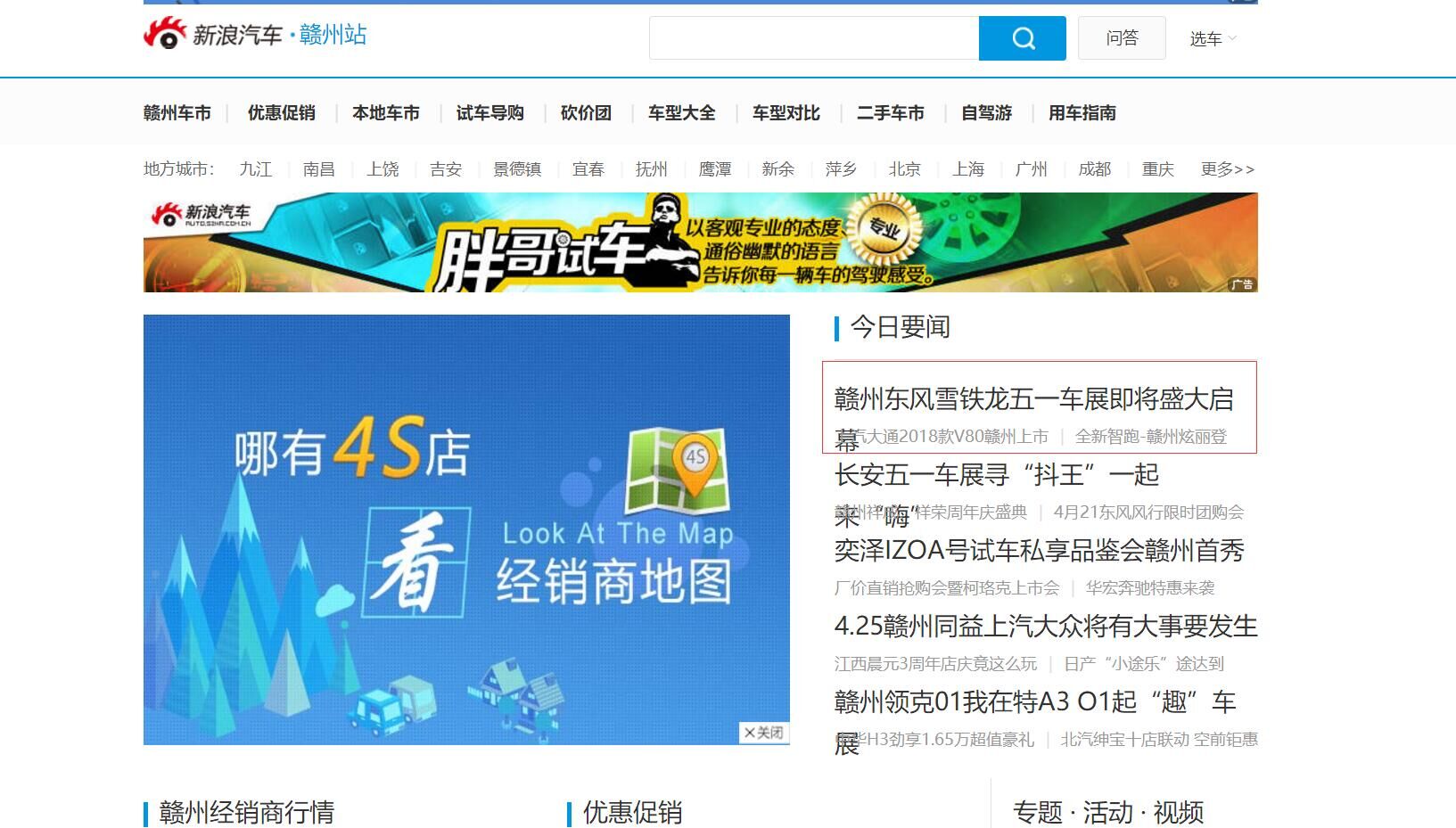Viewport: 1456px width, 828px height.
Task: Open link 4月21东风风行限时团购会
Action: (1148, 512)
